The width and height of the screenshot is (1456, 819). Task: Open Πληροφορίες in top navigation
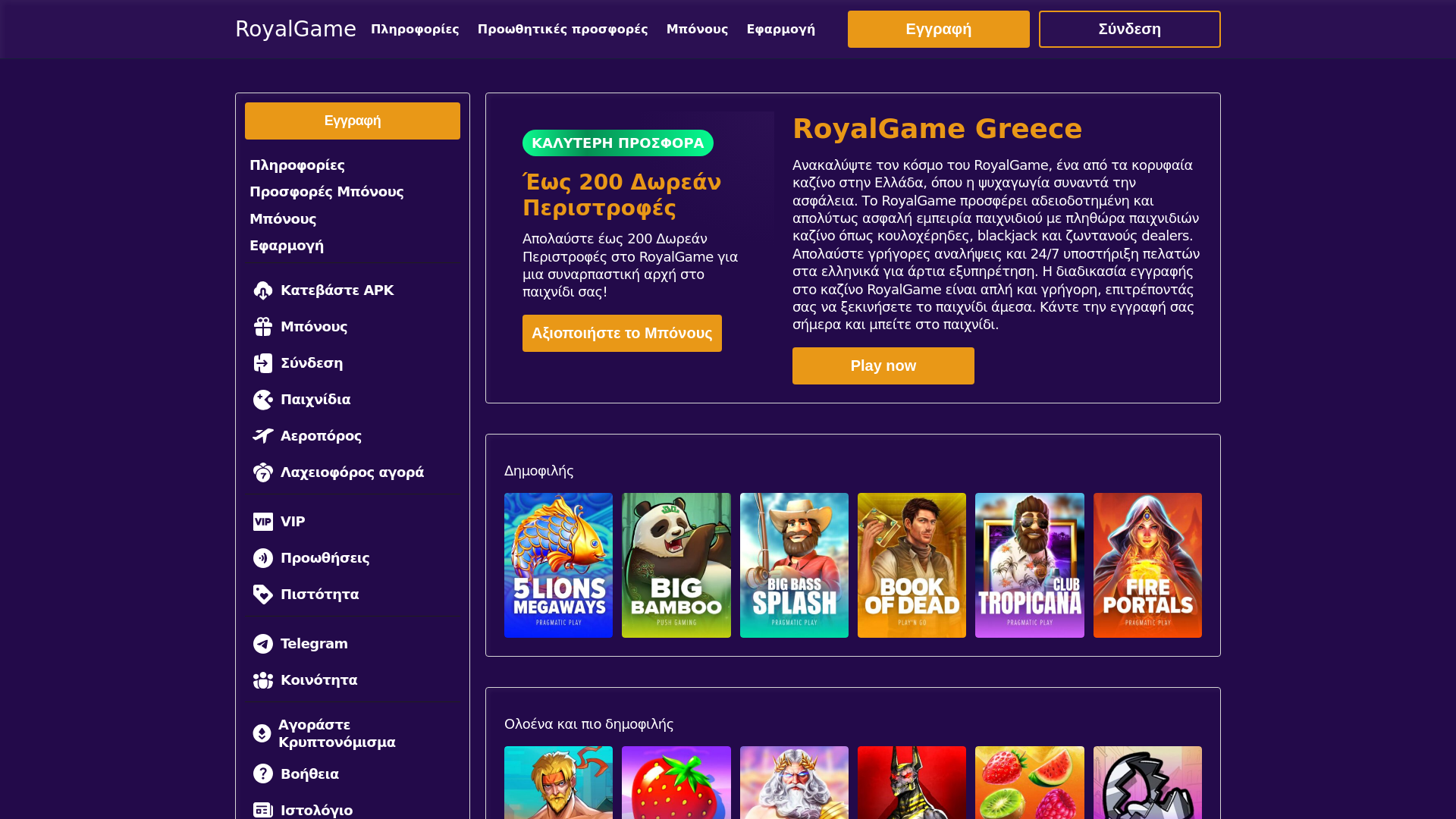click(x=415, y=29)
